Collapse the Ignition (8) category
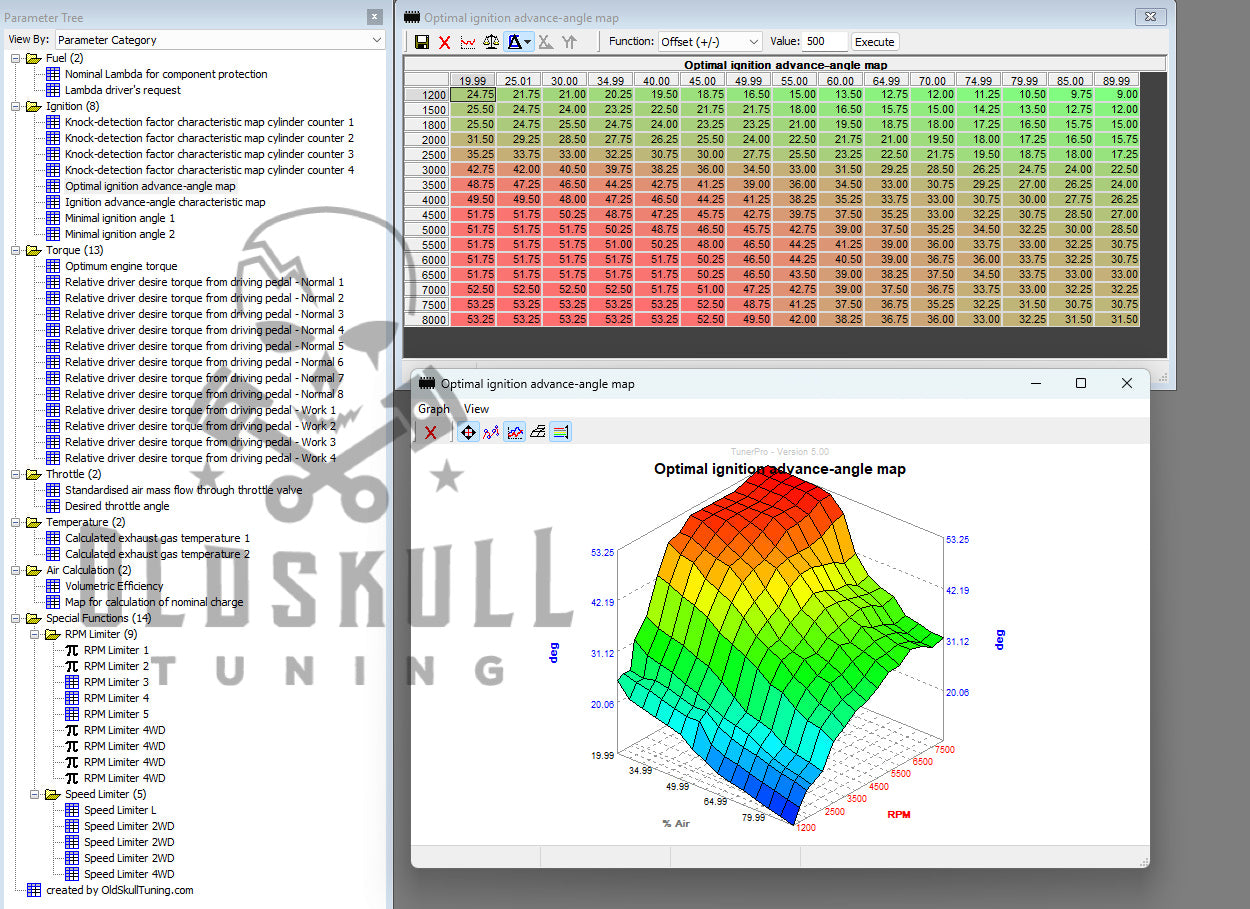This screenshot has height=909, width=1250. click(16, 106)
